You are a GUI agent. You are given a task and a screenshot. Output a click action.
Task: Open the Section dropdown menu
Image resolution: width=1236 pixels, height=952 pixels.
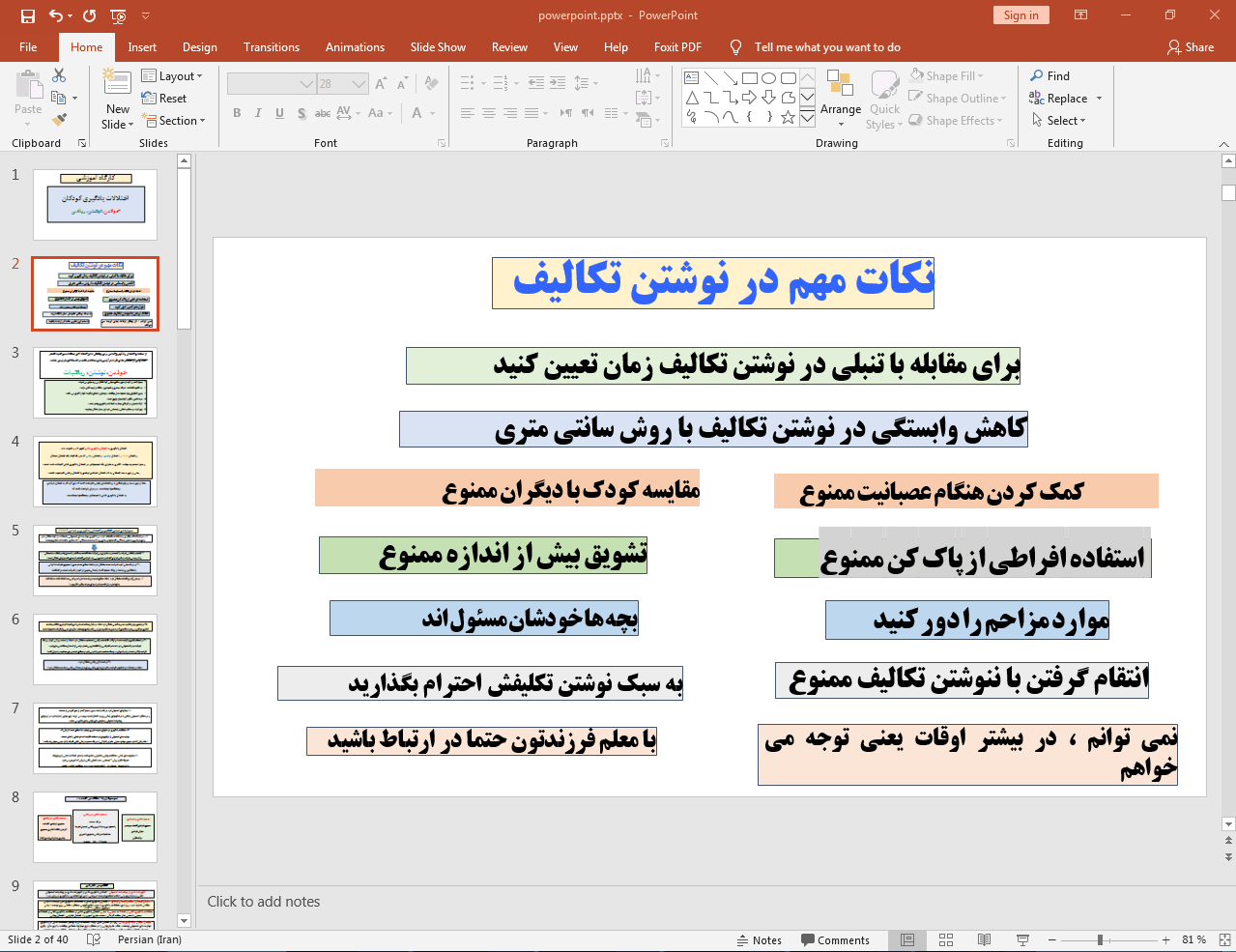click(x=175, y=121)
